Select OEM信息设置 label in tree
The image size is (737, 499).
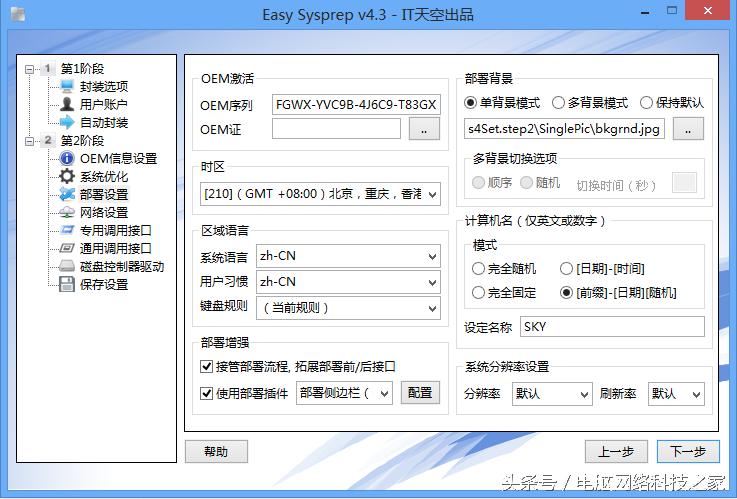click(118, 158)
